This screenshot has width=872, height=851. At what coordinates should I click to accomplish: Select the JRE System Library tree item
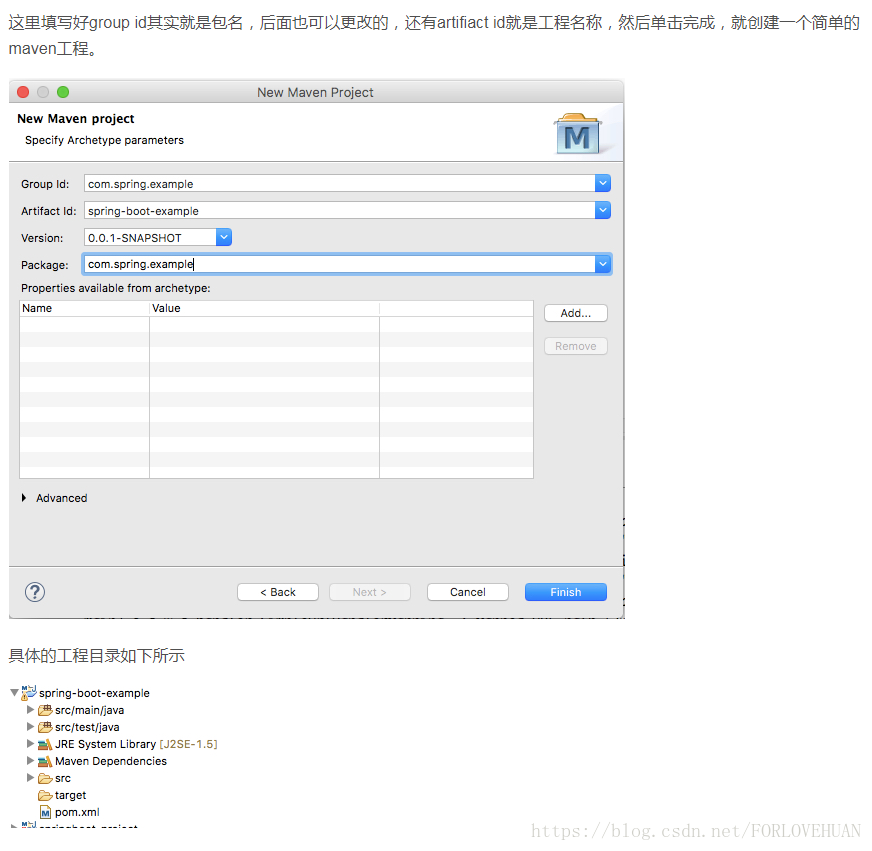point(136,744)
